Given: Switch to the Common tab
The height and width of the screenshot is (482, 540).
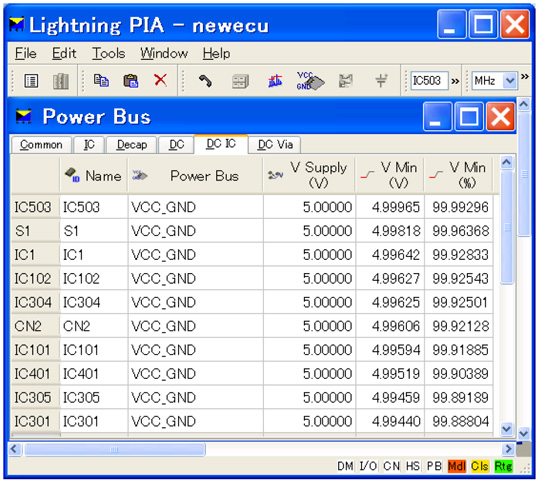Looking at the screenshot, I should coord(41,145).
